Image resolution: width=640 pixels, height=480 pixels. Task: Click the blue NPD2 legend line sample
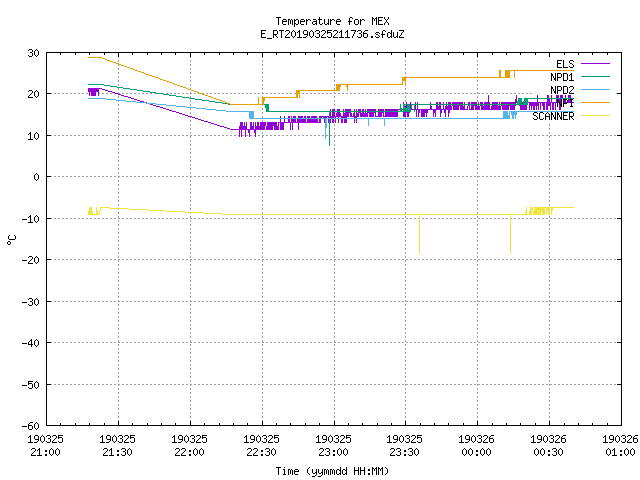point(595,89)
